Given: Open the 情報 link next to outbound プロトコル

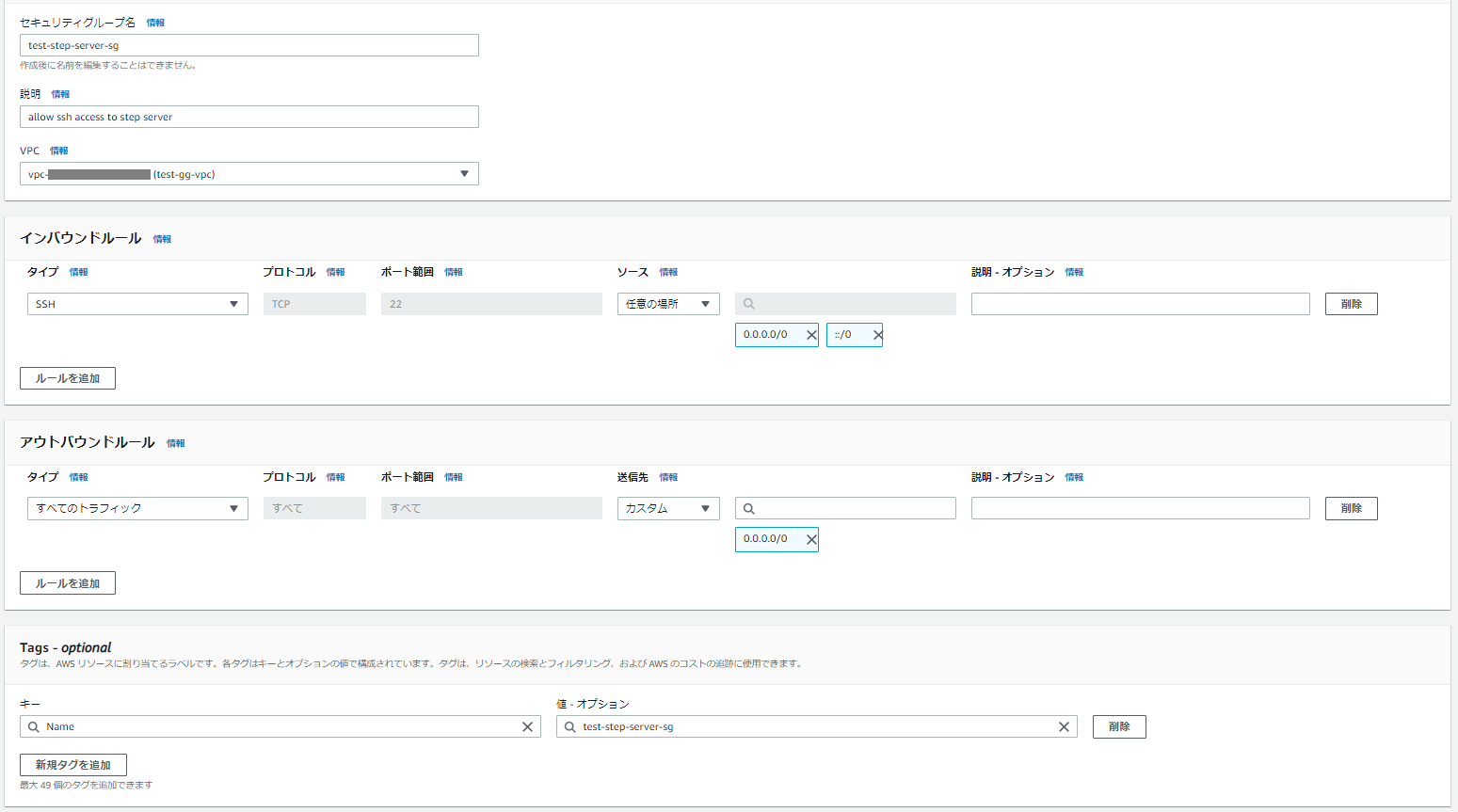Looking at the screenshot, I should pos(335,477).
